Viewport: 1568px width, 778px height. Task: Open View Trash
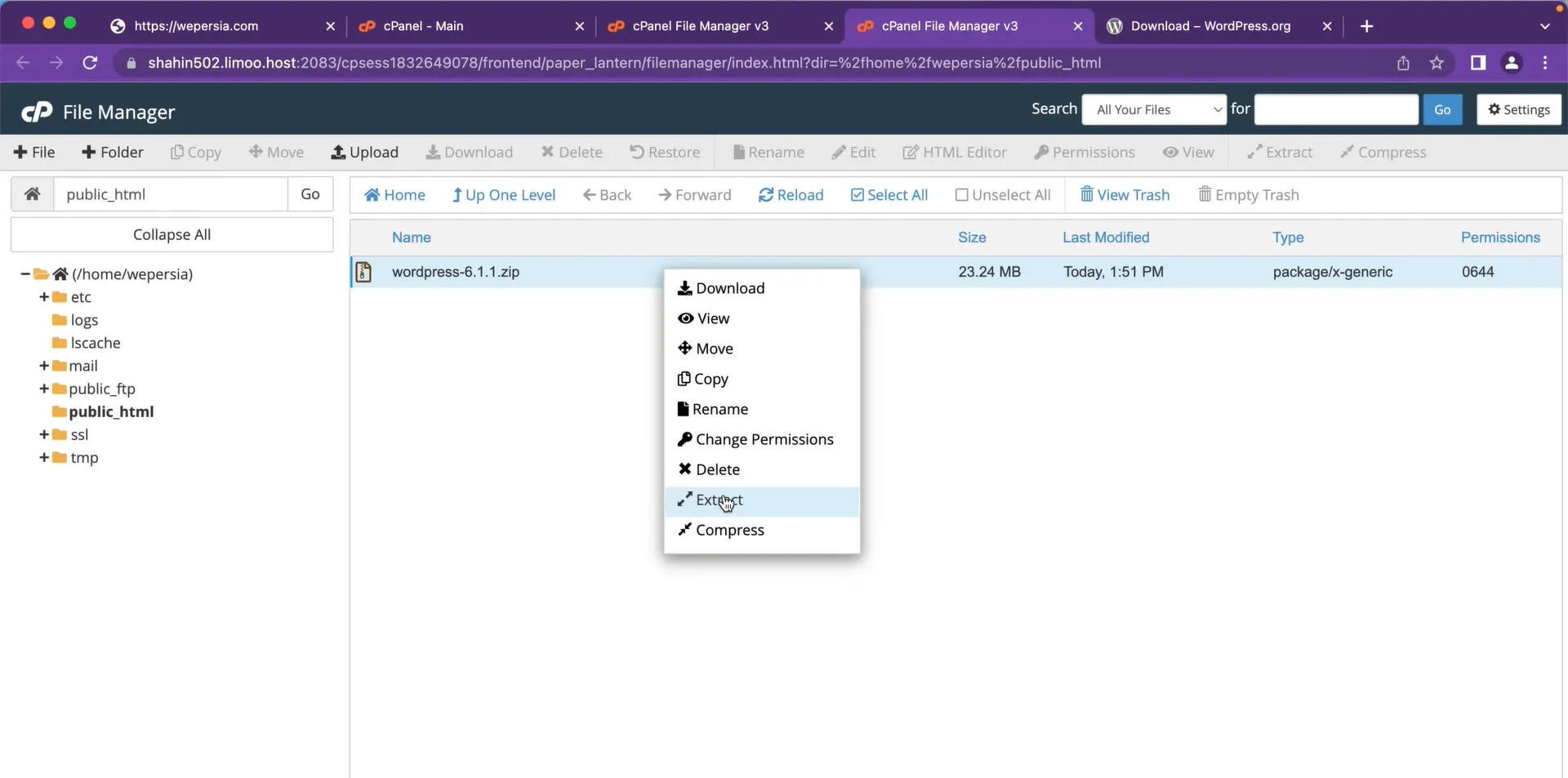point(1125,195)
